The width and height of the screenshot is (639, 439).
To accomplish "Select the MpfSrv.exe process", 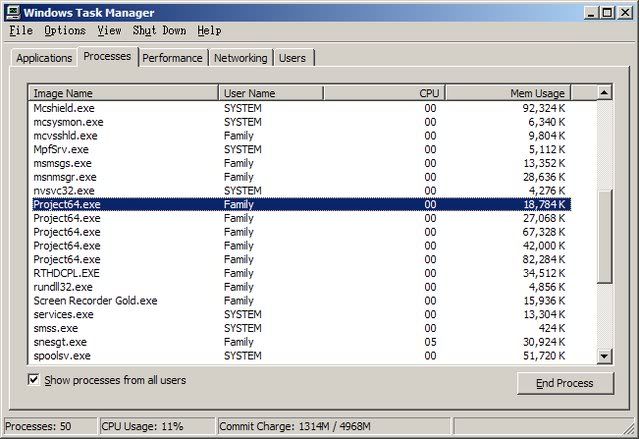I will (x=302, y=149).
